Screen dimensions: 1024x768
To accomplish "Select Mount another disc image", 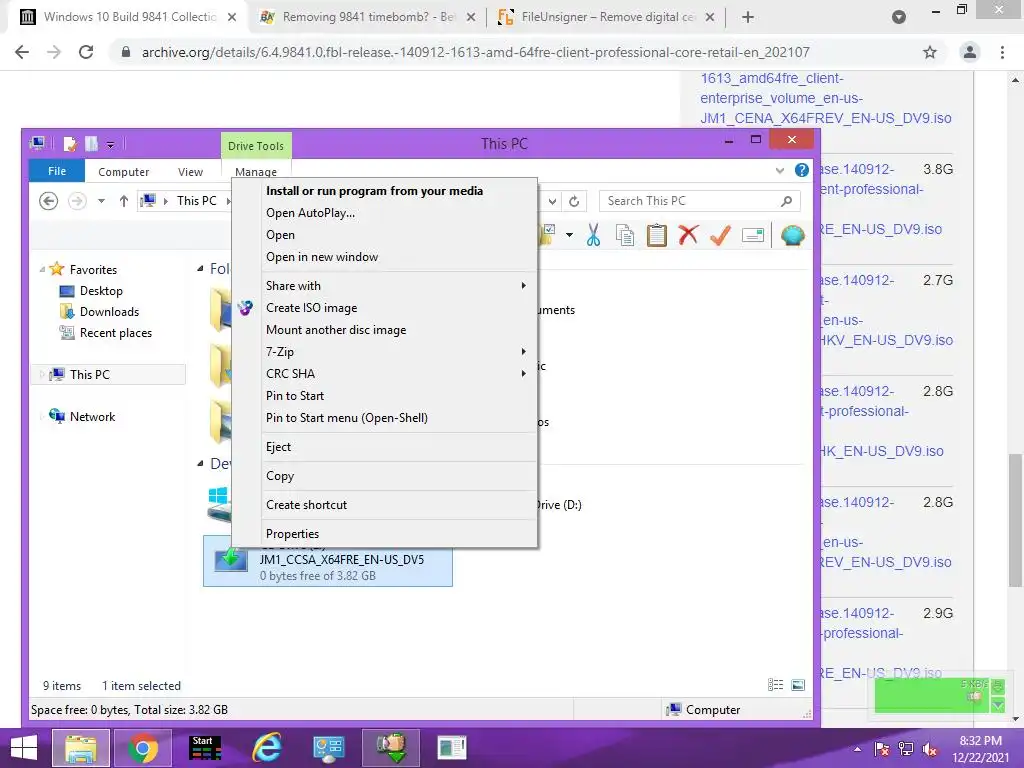I will tap(336, 330).
